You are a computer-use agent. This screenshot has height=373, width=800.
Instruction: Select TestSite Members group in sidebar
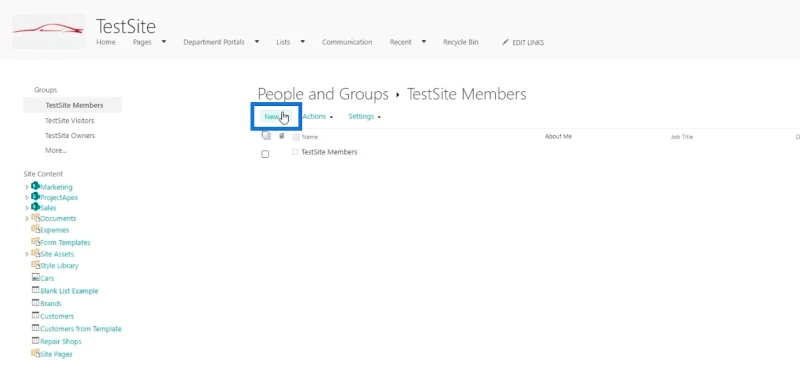pyautogui.click(x=74, y=105)
